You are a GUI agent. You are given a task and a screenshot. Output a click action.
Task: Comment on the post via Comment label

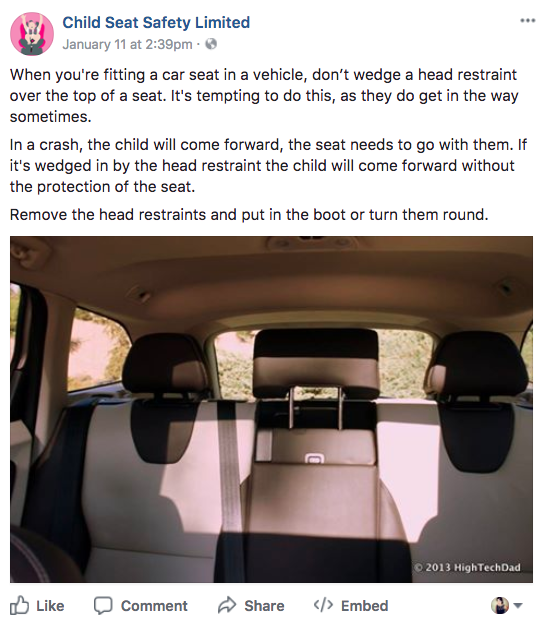154,606
